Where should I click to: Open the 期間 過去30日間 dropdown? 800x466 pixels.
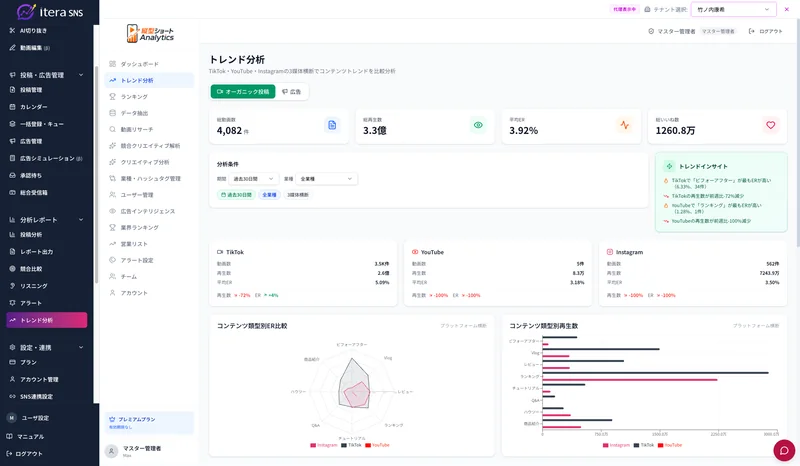[253, 179]
